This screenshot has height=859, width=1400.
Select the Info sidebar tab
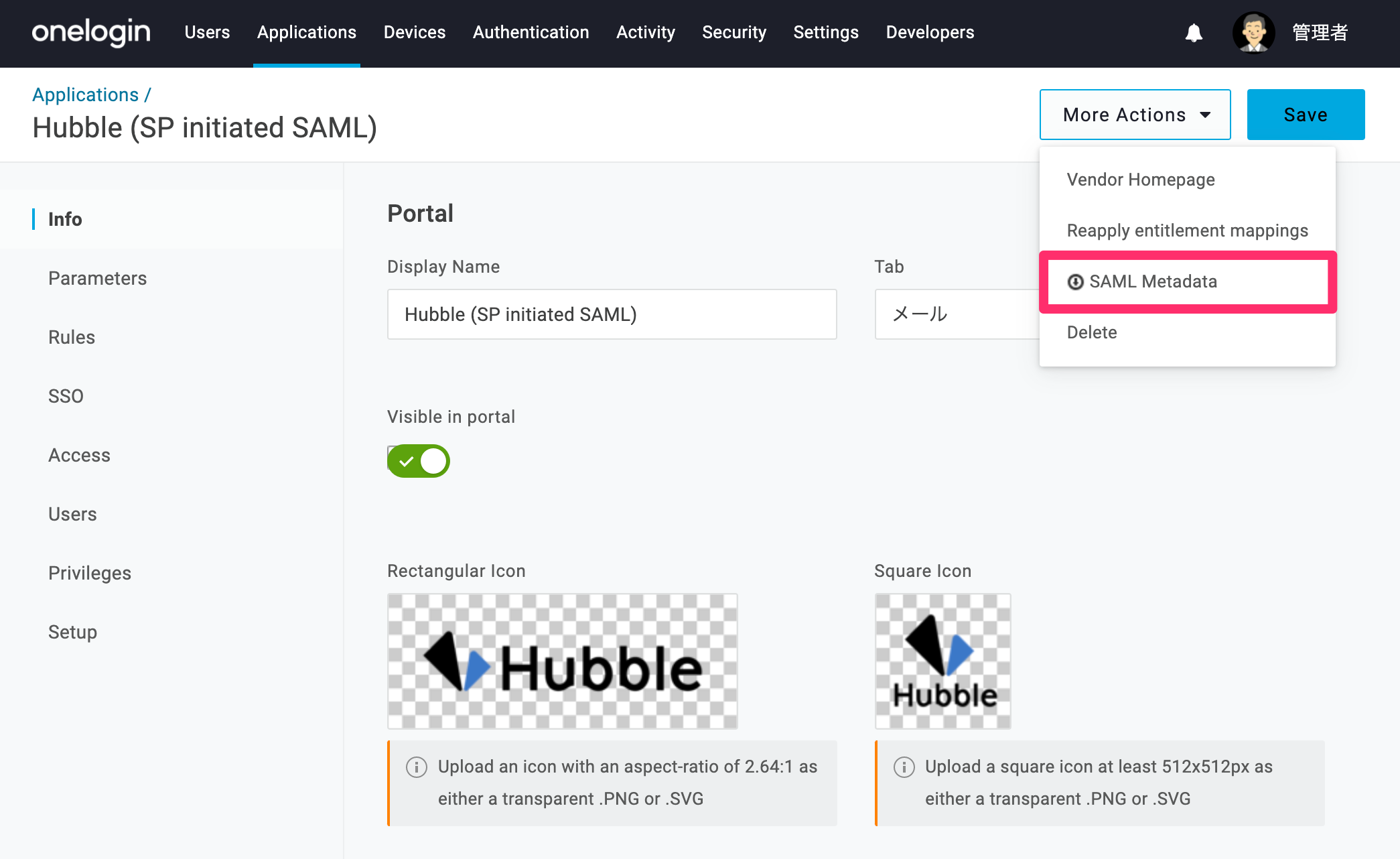171,219
